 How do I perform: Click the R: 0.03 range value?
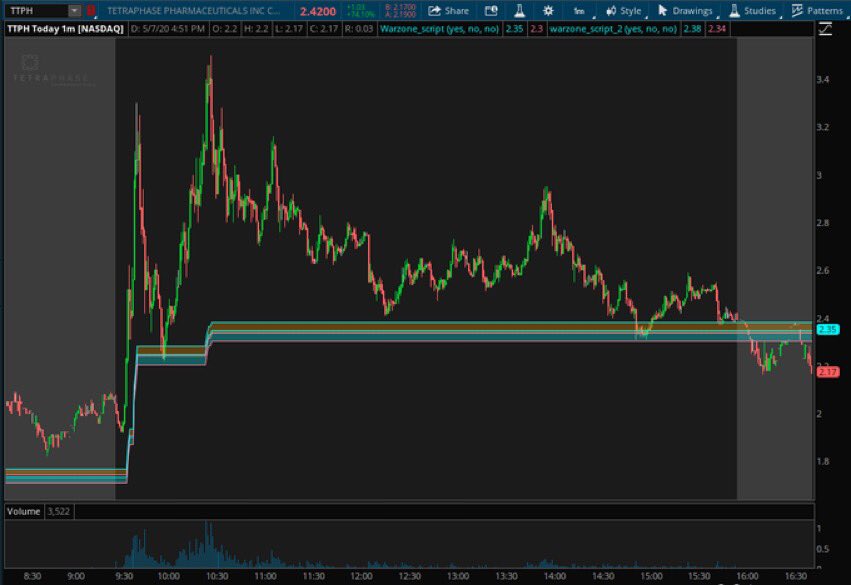coord(359,29)
